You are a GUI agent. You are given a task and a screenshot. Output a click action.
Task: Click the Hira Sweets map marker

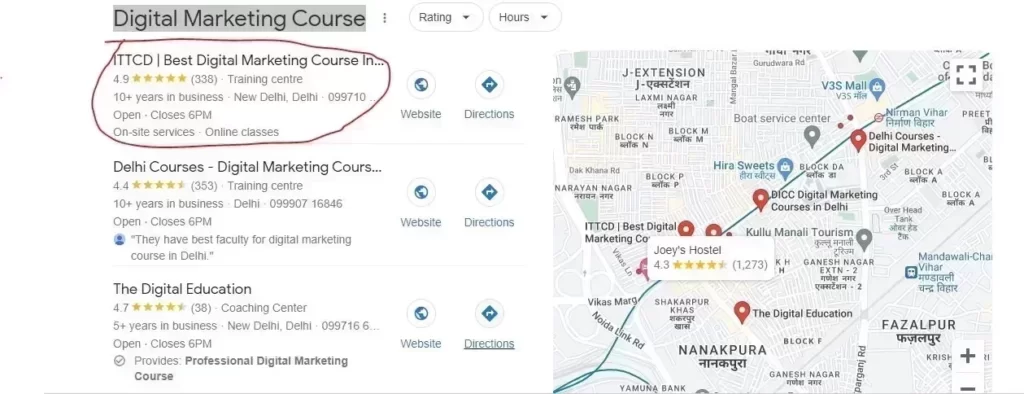point(786,166)
